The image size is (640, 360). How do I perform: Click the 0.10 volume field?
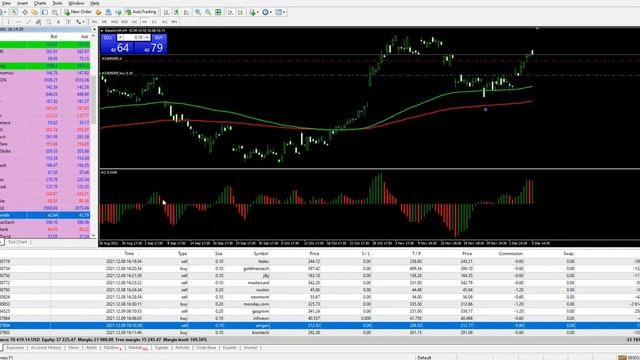[135, 38]
